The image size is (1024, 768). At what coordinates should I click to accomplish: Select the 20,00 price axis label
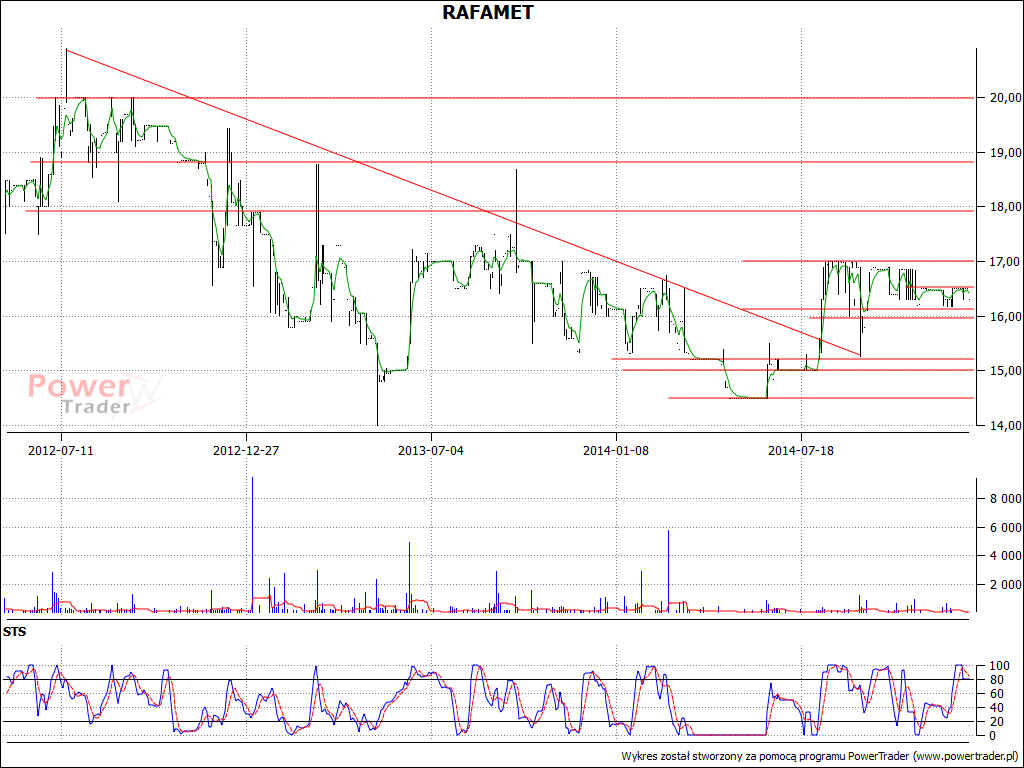point(1006,98)
